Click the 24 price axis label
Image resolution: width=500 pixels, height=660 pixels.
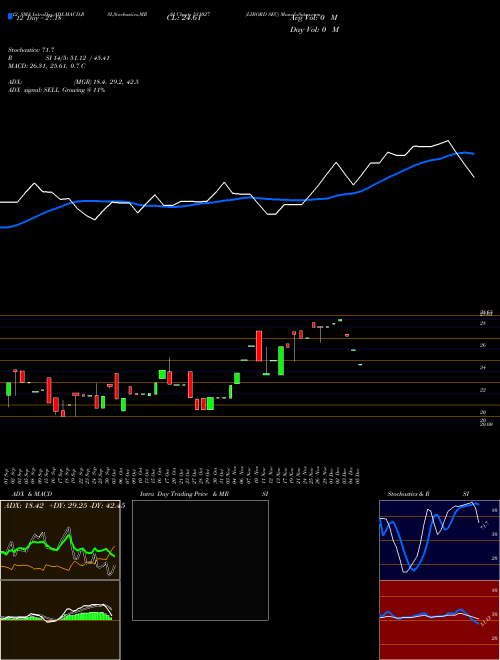click(483, 368)
